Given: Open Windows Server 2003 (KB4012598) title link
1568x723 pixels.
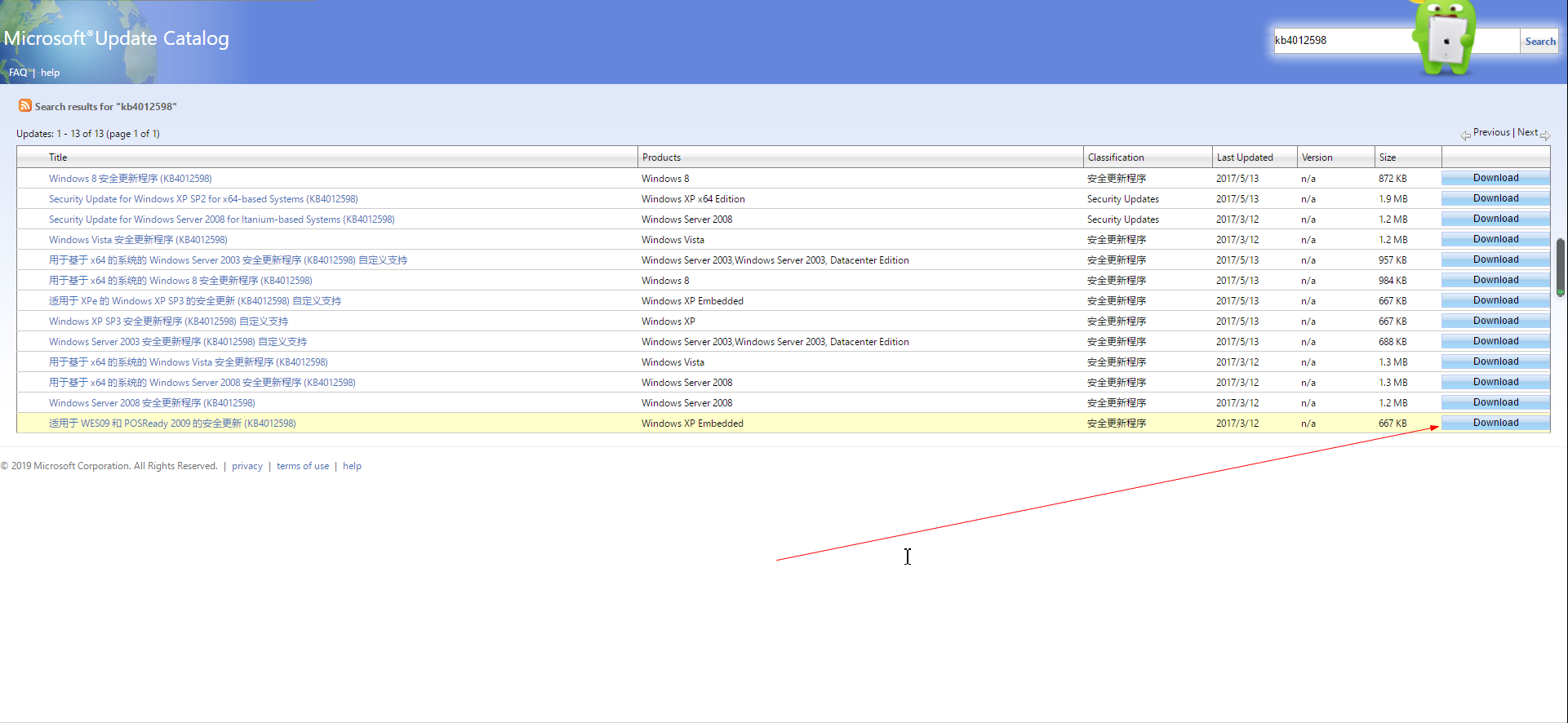Looking at the screenshot, I should [178, 342].
